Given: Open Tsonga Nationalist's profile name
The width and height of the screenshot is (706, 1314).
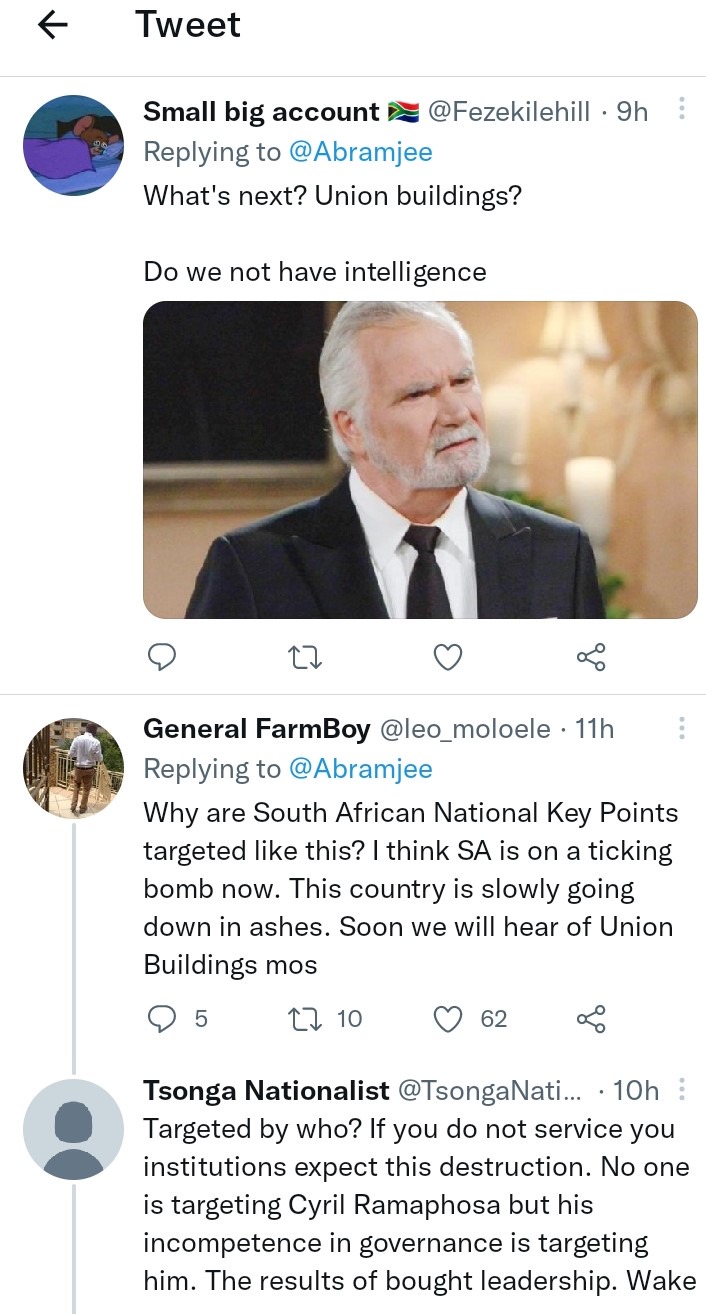Looking at the screenshot, I should (x=267, y=1089).
